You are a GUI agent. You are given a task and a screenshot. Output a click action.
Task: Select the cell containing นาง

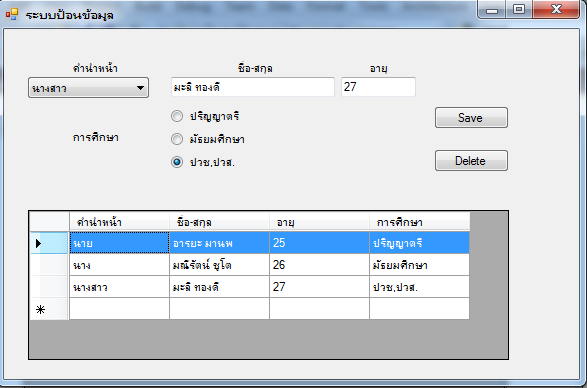pos(119,265)
